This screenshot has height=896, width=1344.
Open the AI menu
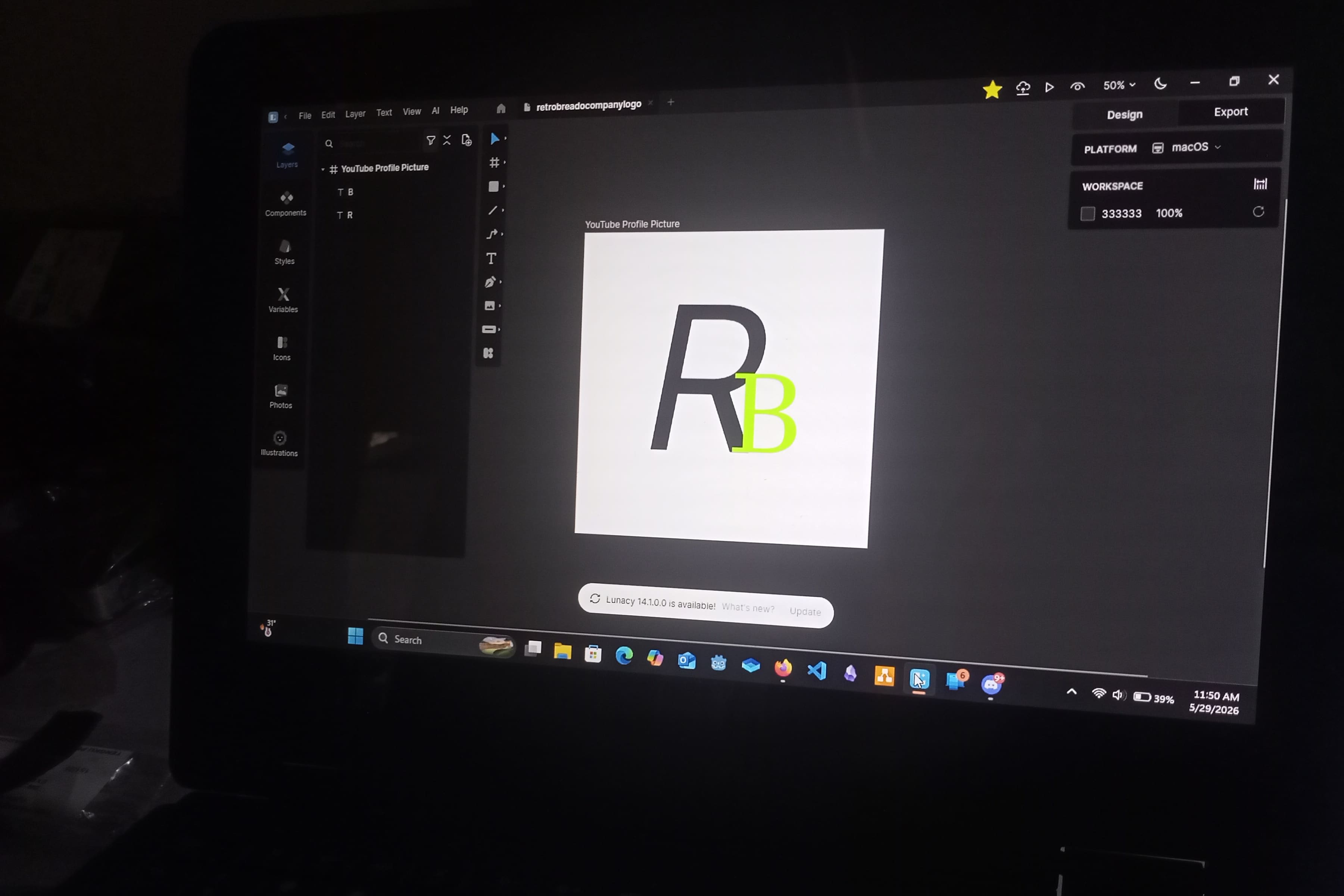[x=436, y=111]
